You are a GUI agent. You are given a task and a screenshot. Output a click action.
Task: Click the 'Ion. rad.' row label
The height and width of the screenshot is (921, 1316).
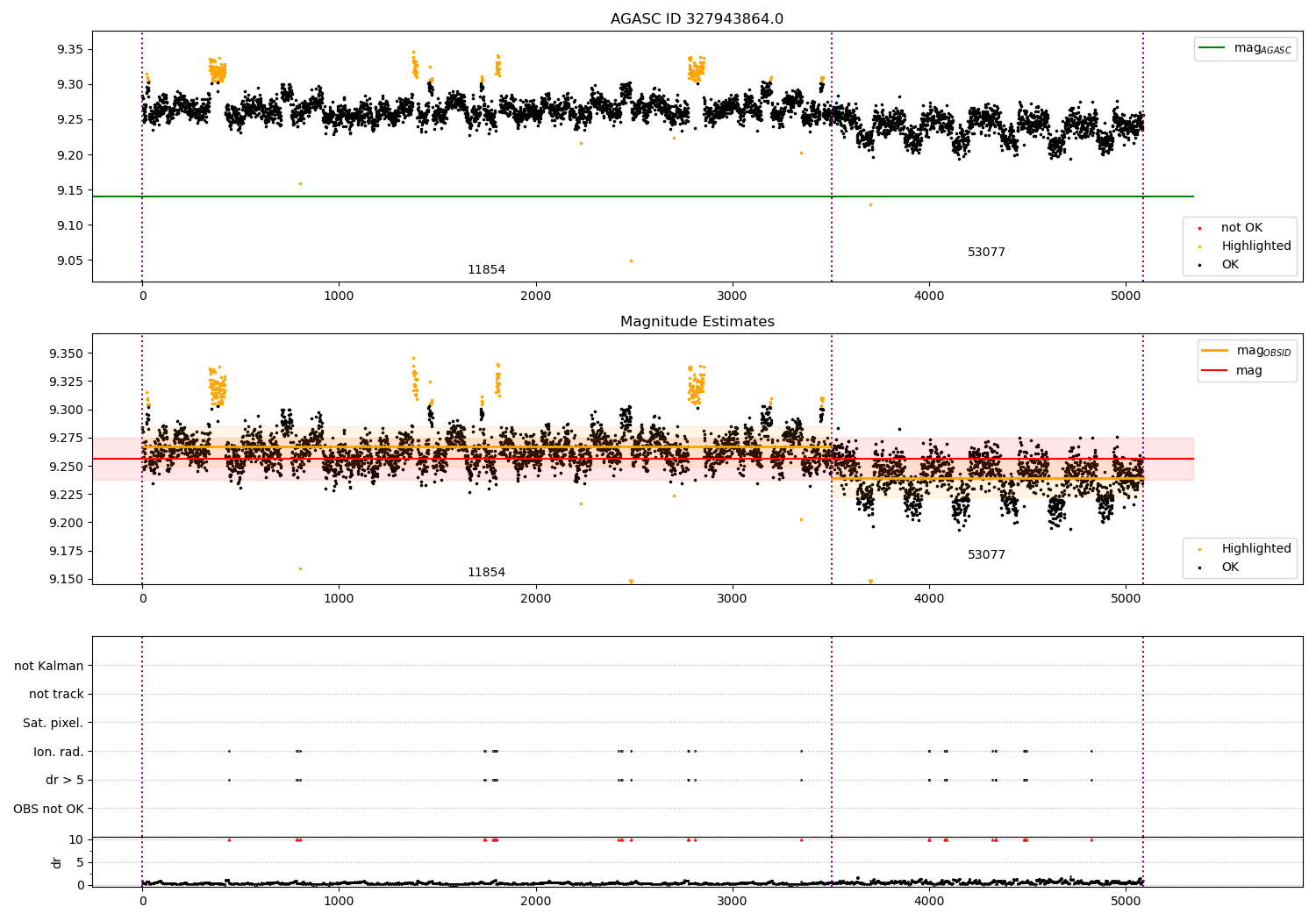coord(59,752)
